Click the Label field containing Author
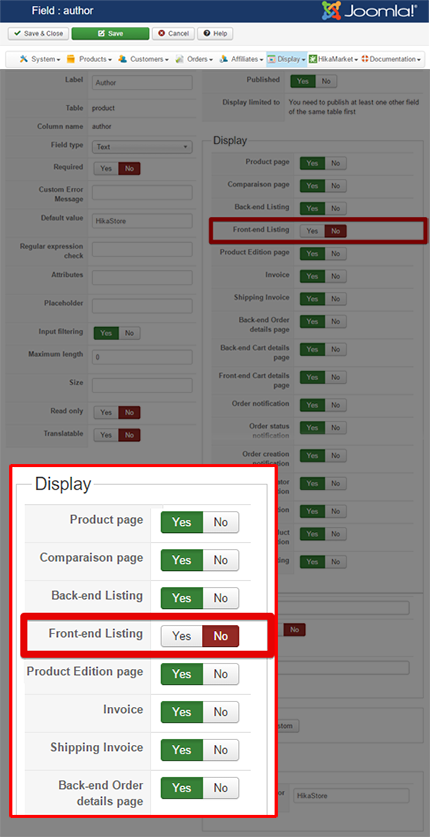The image size is (430, 837). click(x=142, y=83)
